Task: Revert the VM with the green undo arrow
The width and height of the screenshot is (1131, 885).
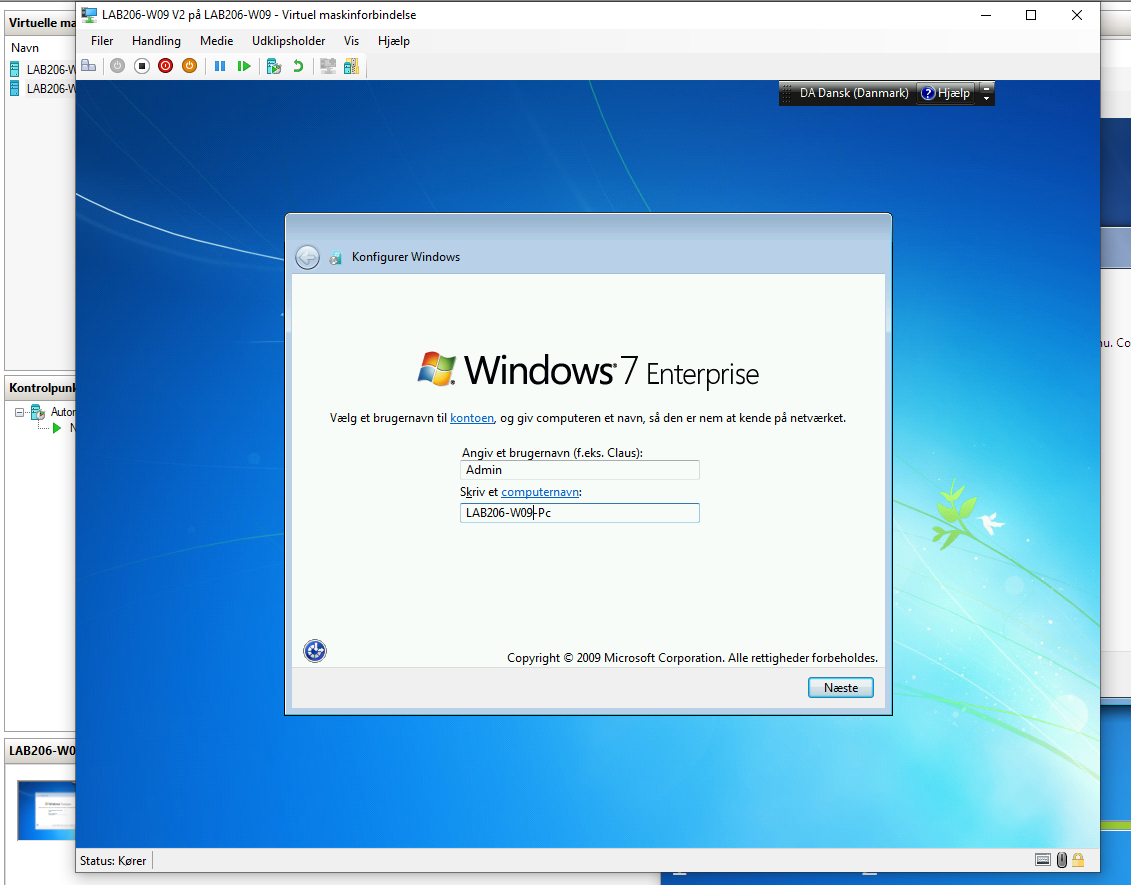Action: 298,66
